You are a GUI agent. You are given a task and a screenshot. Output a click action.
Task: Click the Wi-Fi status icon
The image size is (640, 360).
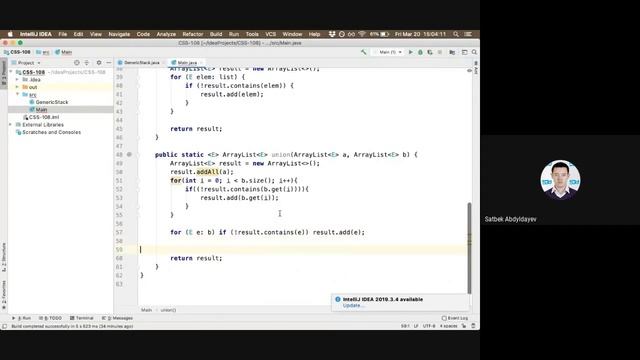point(362,34)
